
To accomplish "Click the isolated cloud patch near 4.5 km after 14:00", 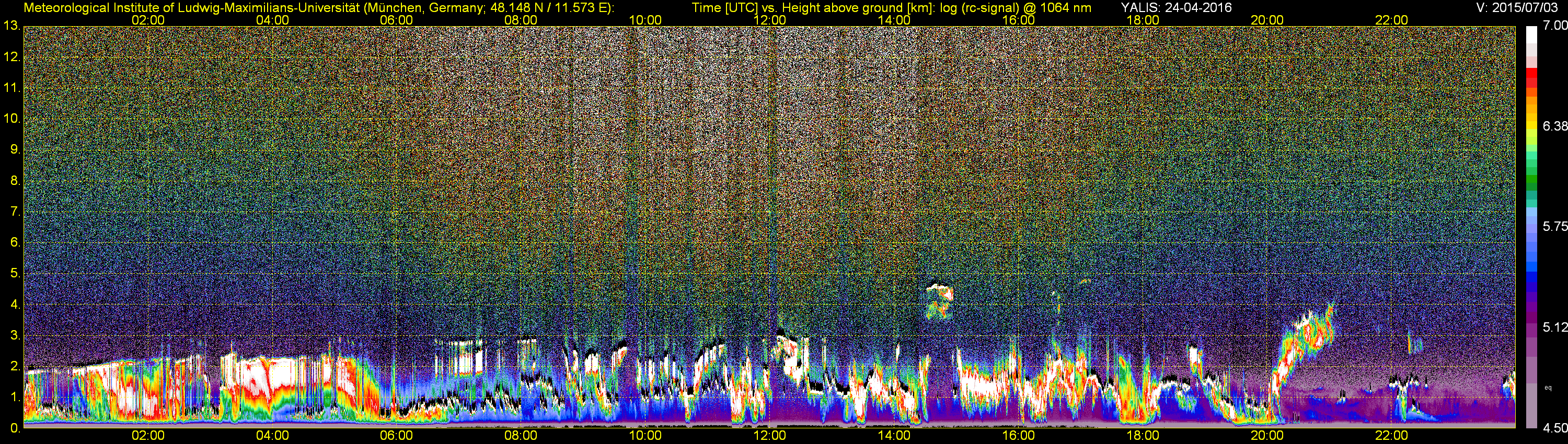I will coord(939,301).
